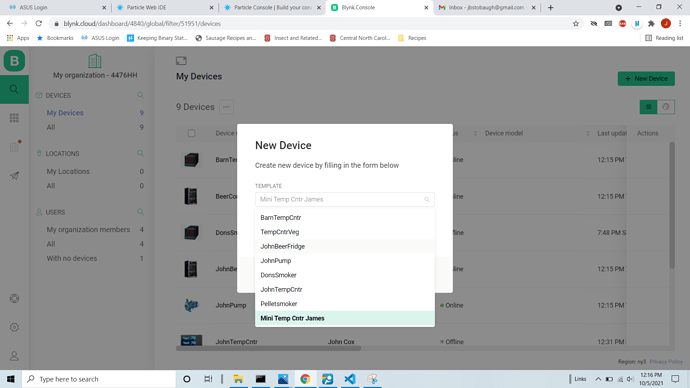The image size is (690, 388).
Task: Open the browser extensions puzzle icon
Action: click(651, 24)
